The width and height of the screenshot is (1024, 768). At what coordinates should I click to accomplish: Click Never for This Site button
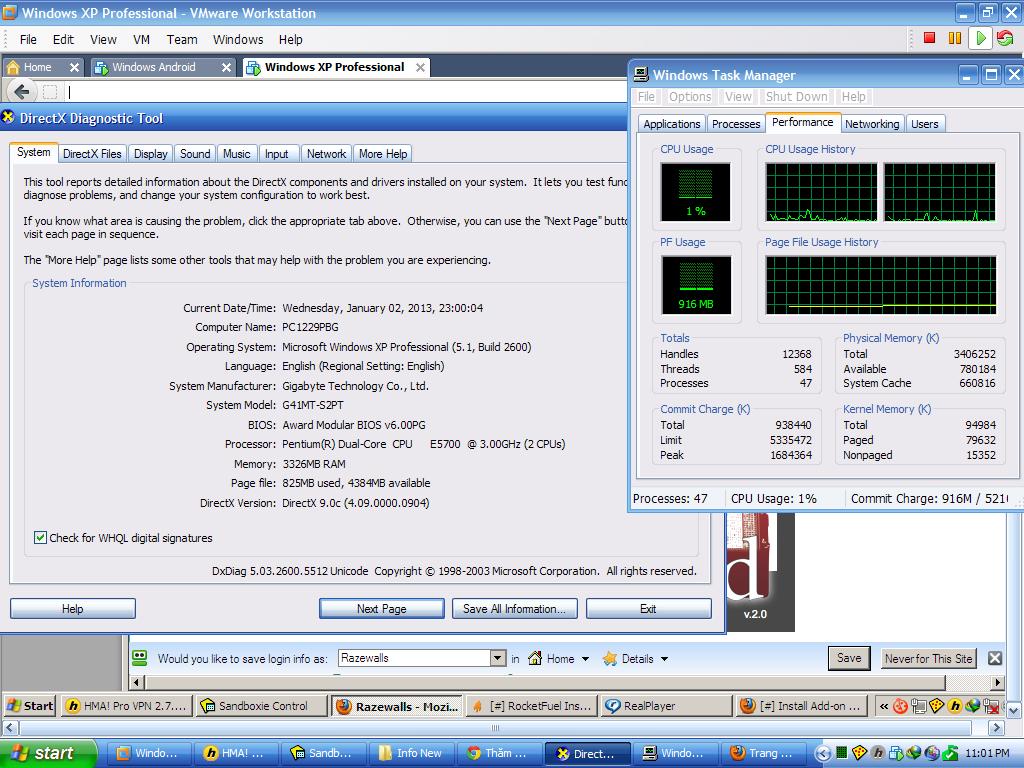coord(929,659)
